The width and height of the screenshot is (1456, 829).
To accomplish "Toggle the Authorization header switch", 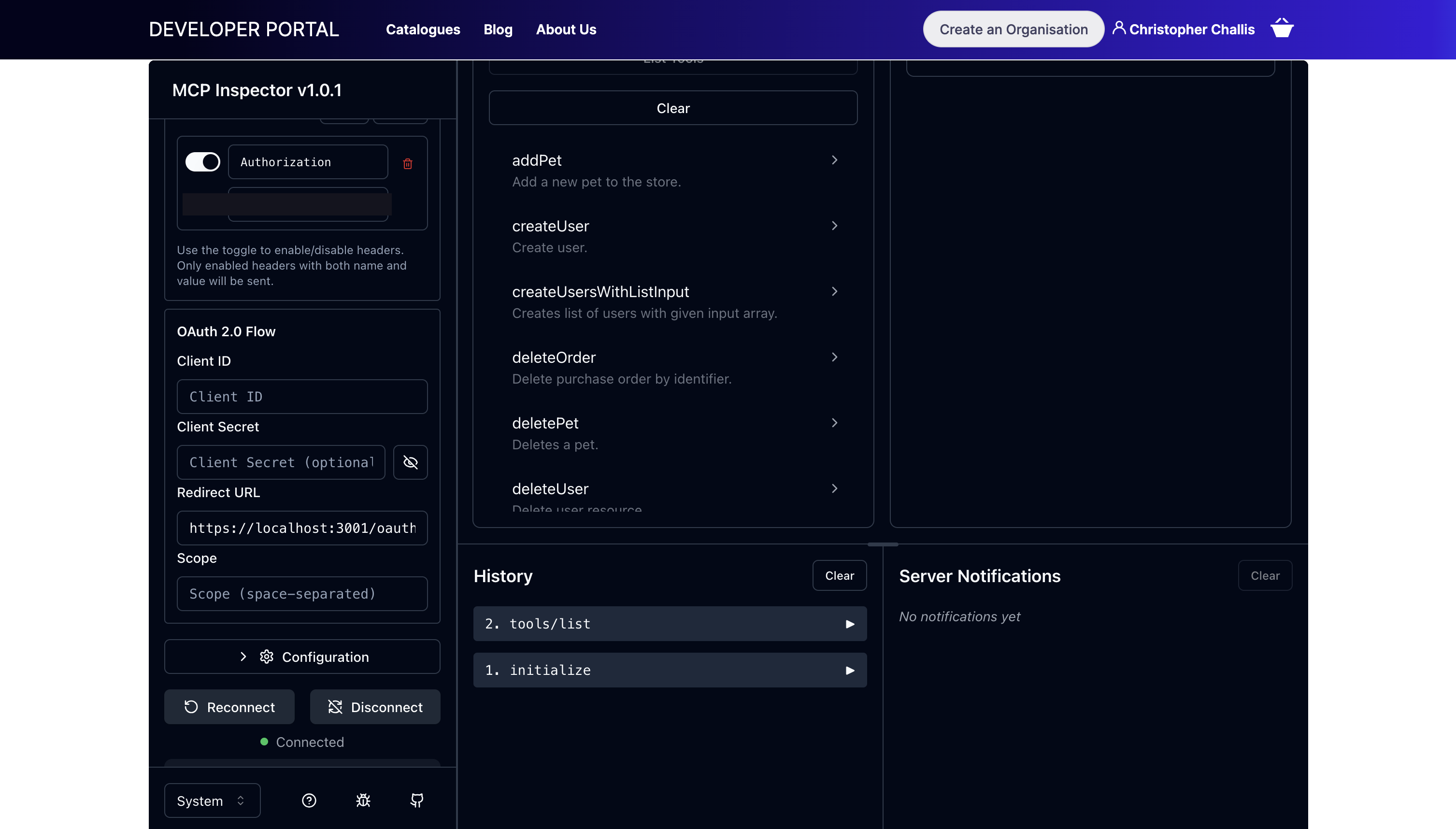I will (202, 162).
